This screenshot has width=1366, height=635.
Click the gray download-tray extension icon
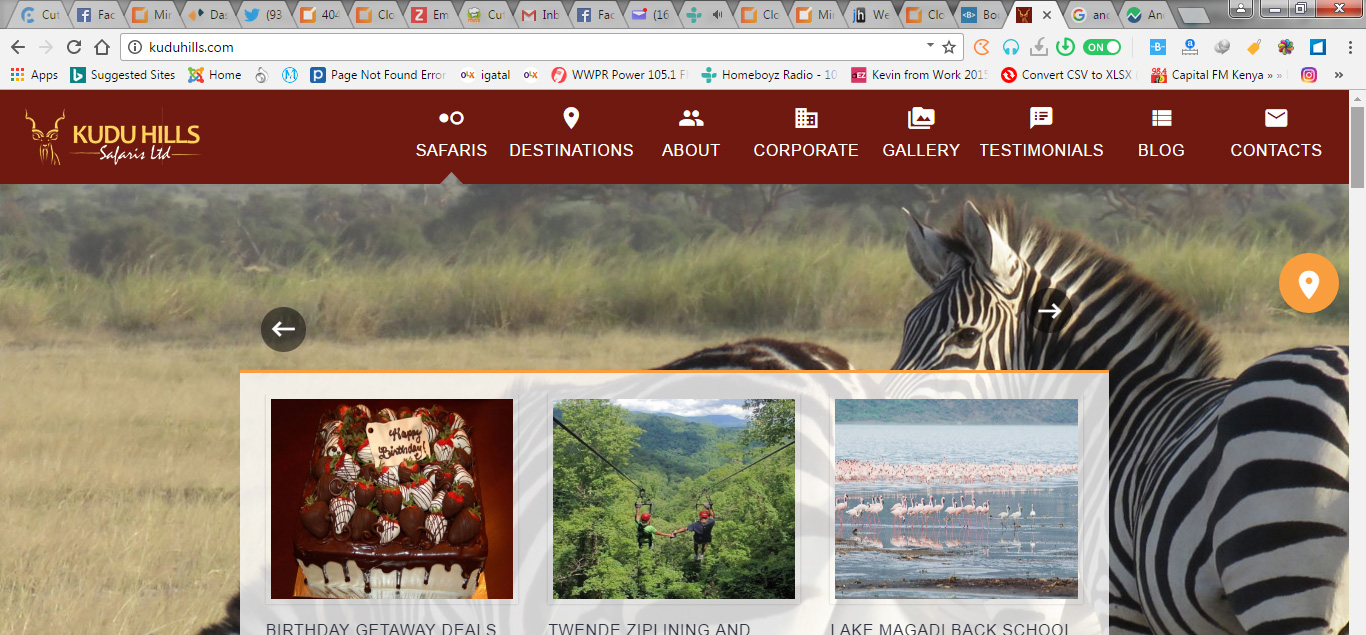pos(1039,47)
